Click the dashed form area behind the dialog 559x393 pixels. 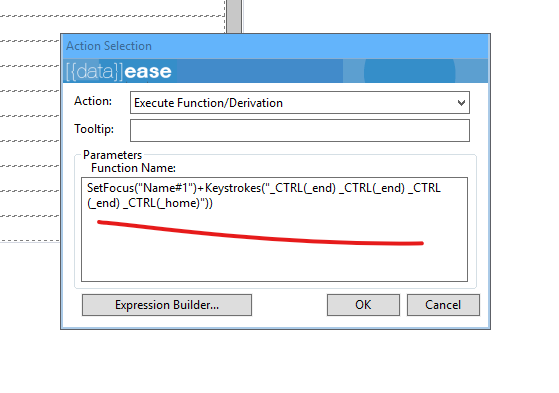click(30, 128)
